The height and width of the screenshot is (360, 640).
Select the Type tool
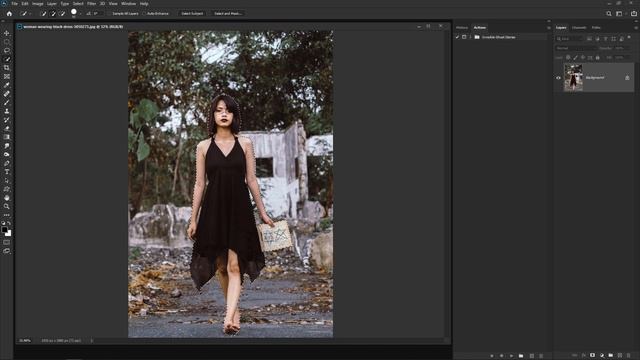click(x=7, y=172)
